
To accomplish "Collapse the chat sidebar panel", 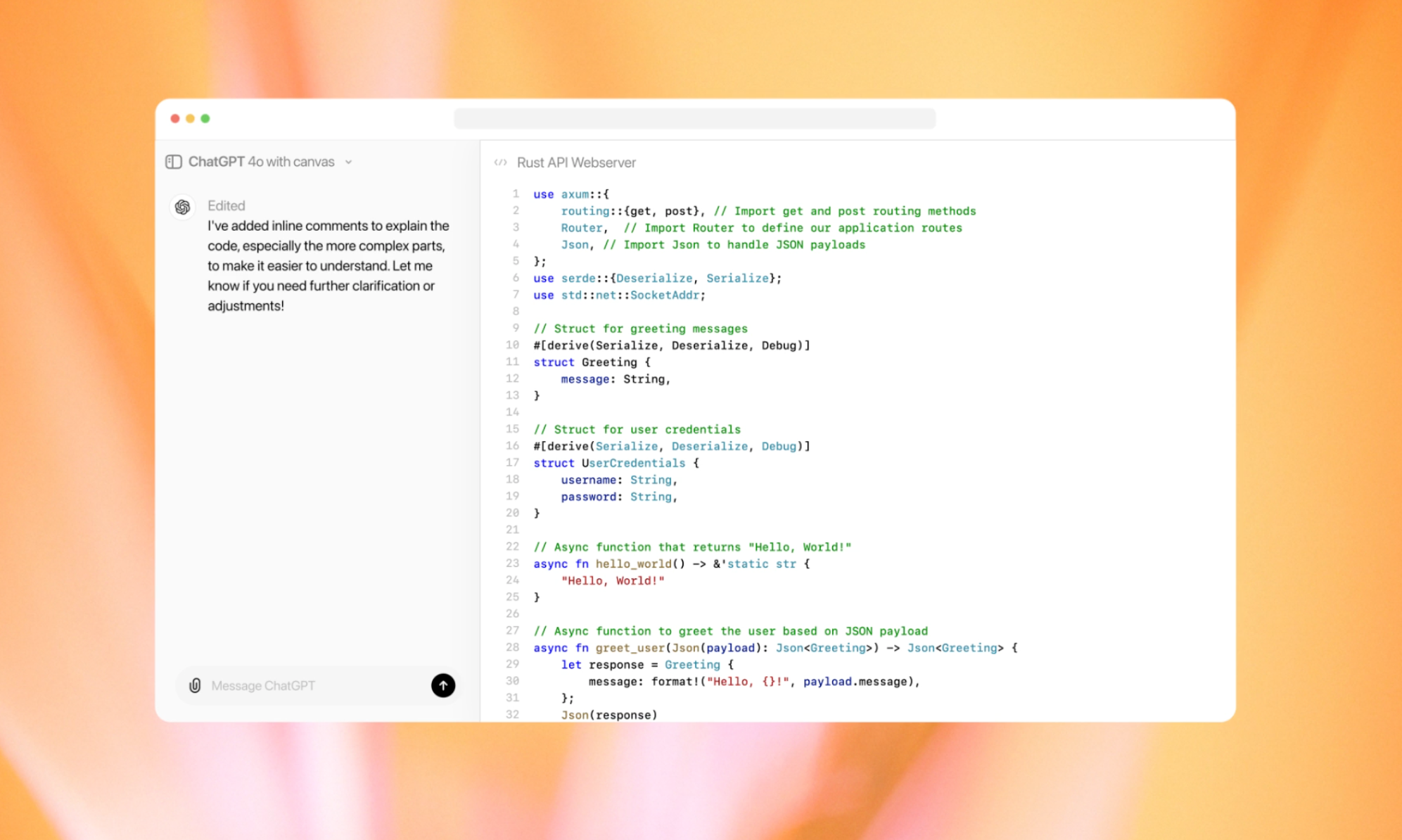I will tap(173, 162).
